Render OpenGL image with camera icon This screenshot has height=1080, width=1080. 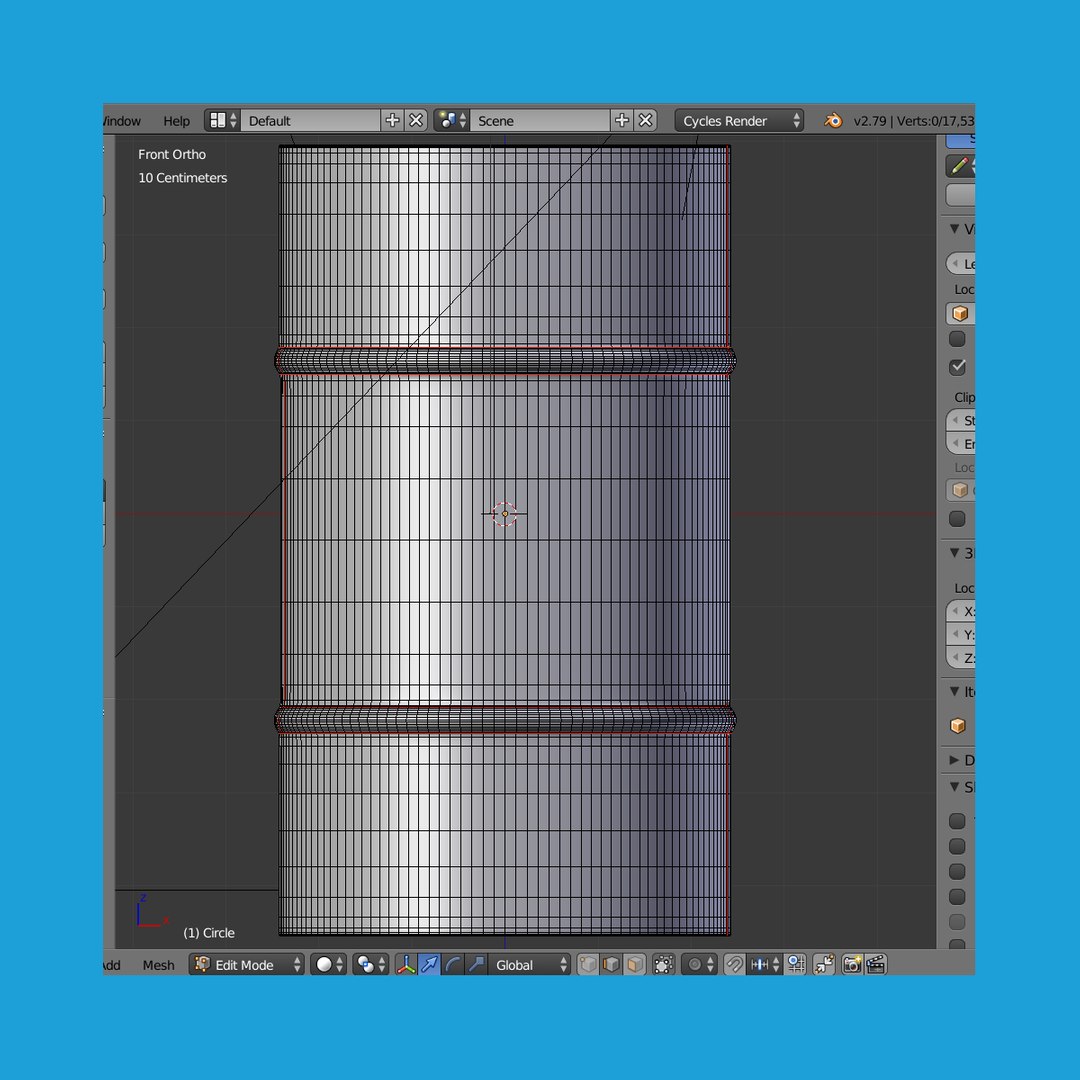[x=852, y=964]
